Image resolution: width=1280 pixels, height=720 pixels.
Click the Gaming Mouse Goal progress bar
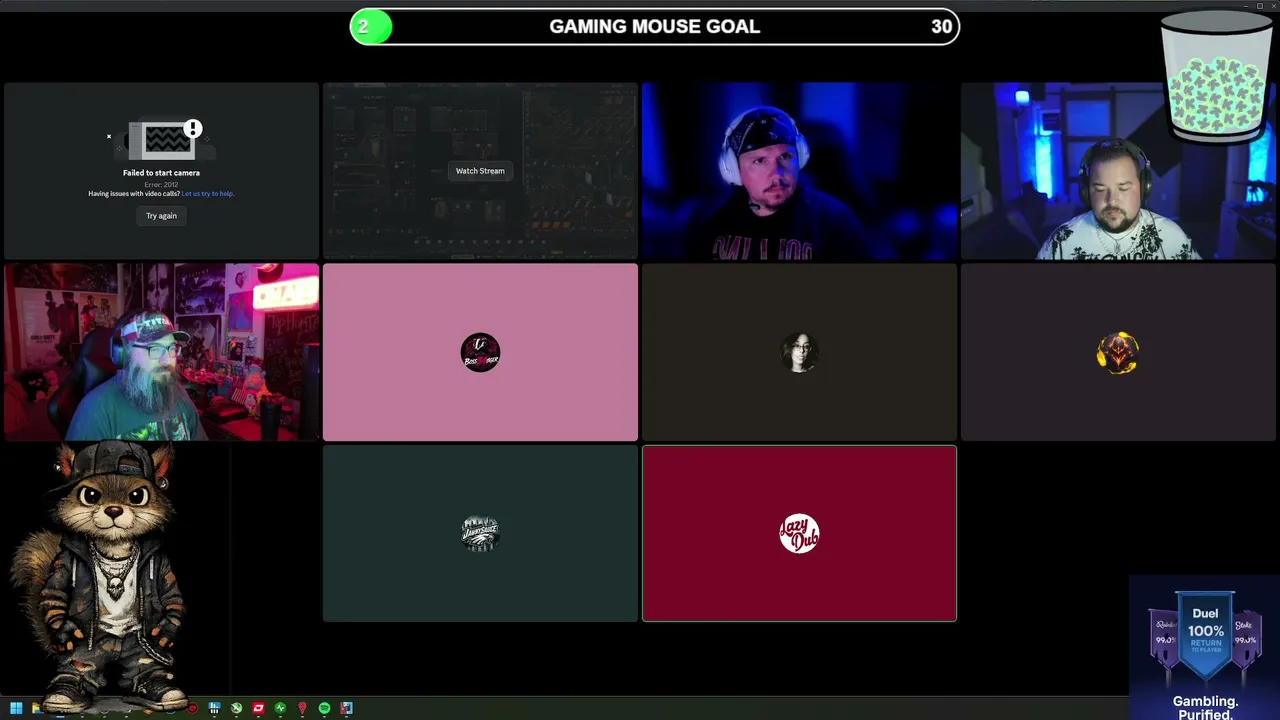click(x=655, y=27)
